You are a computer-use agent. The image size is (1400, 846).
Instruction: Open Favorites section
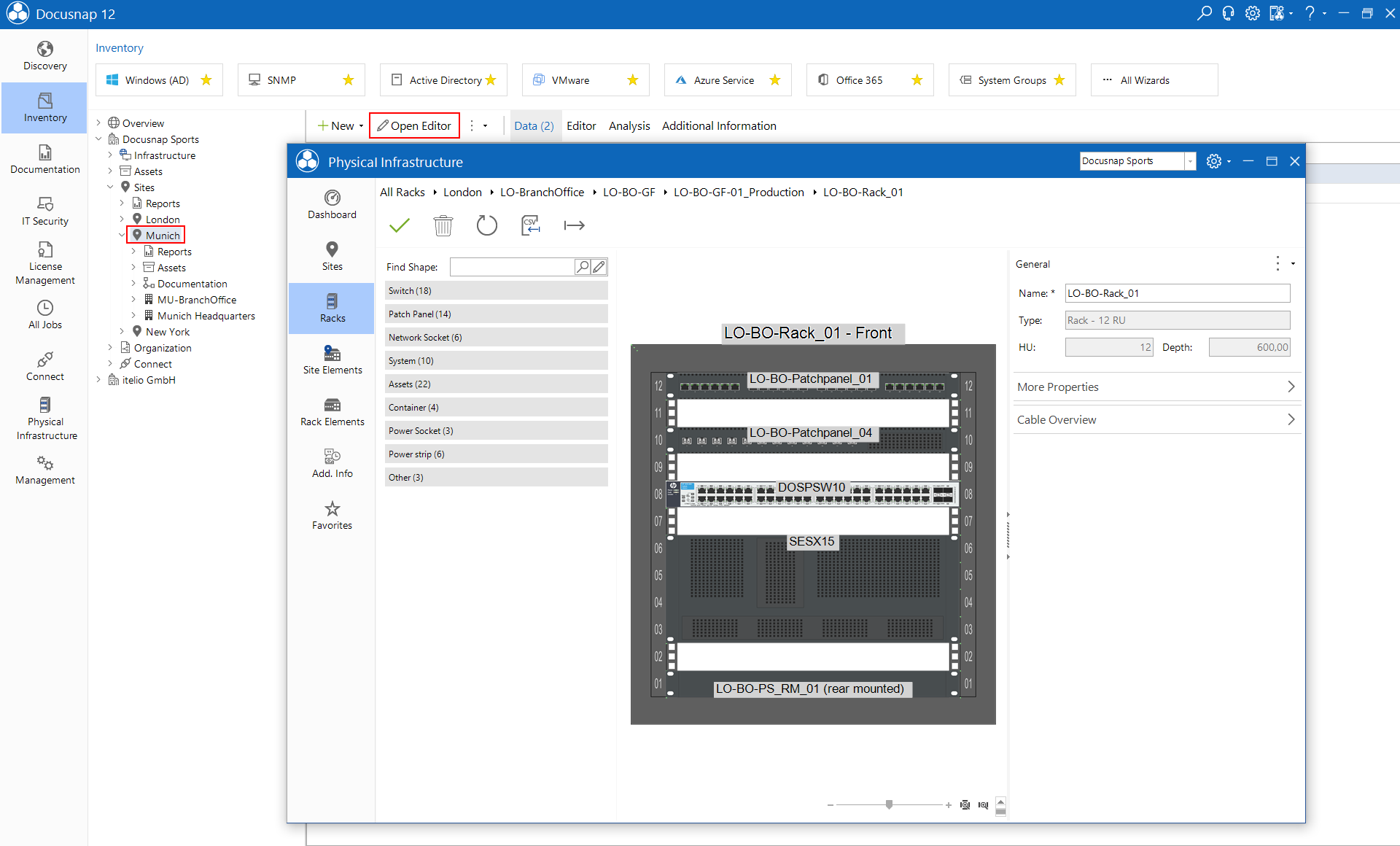point(332,516)
